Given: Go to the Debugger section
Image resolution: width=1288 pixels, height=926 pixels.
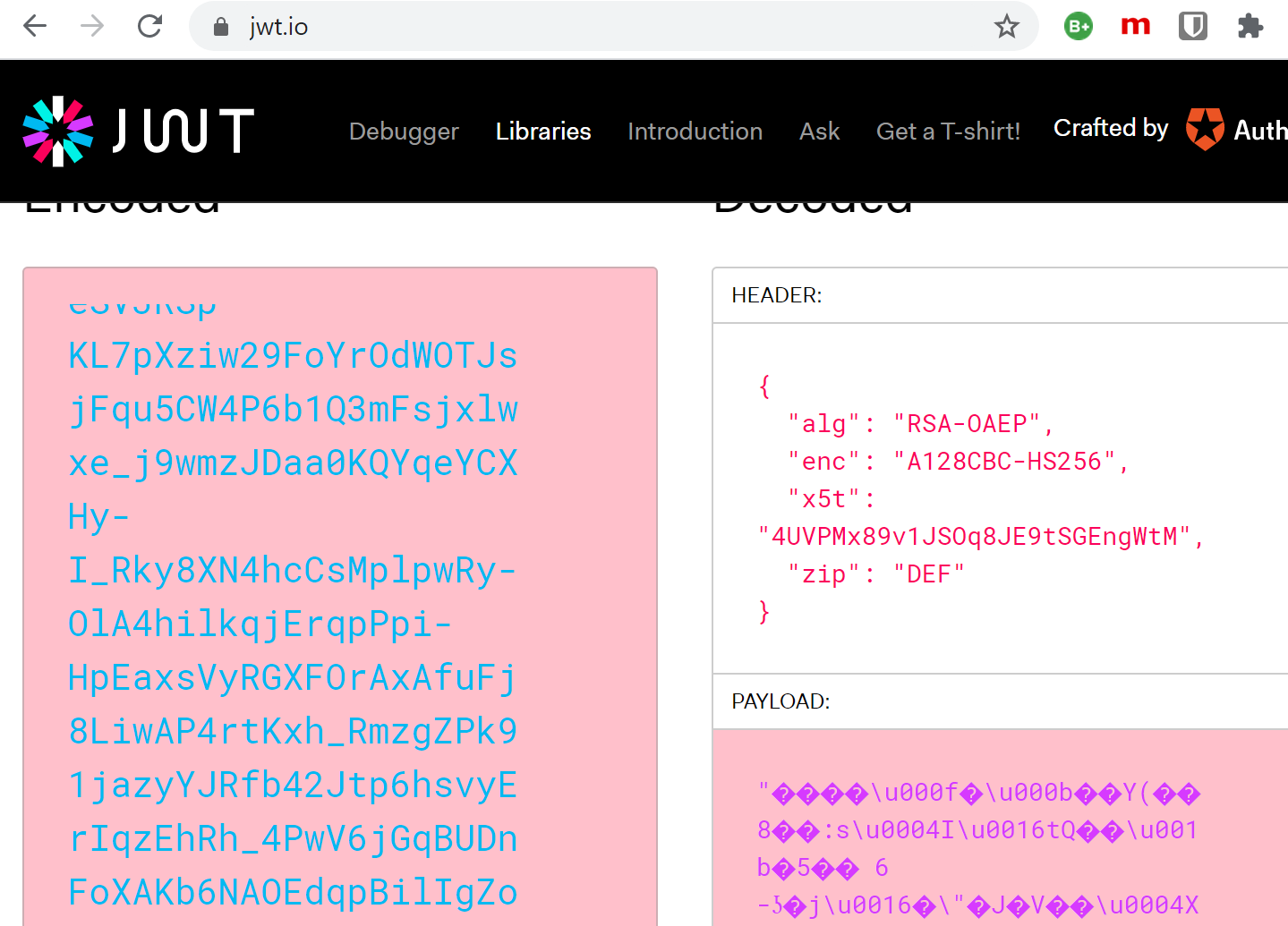Looking at the screenshot, I should tap(404, 132).
